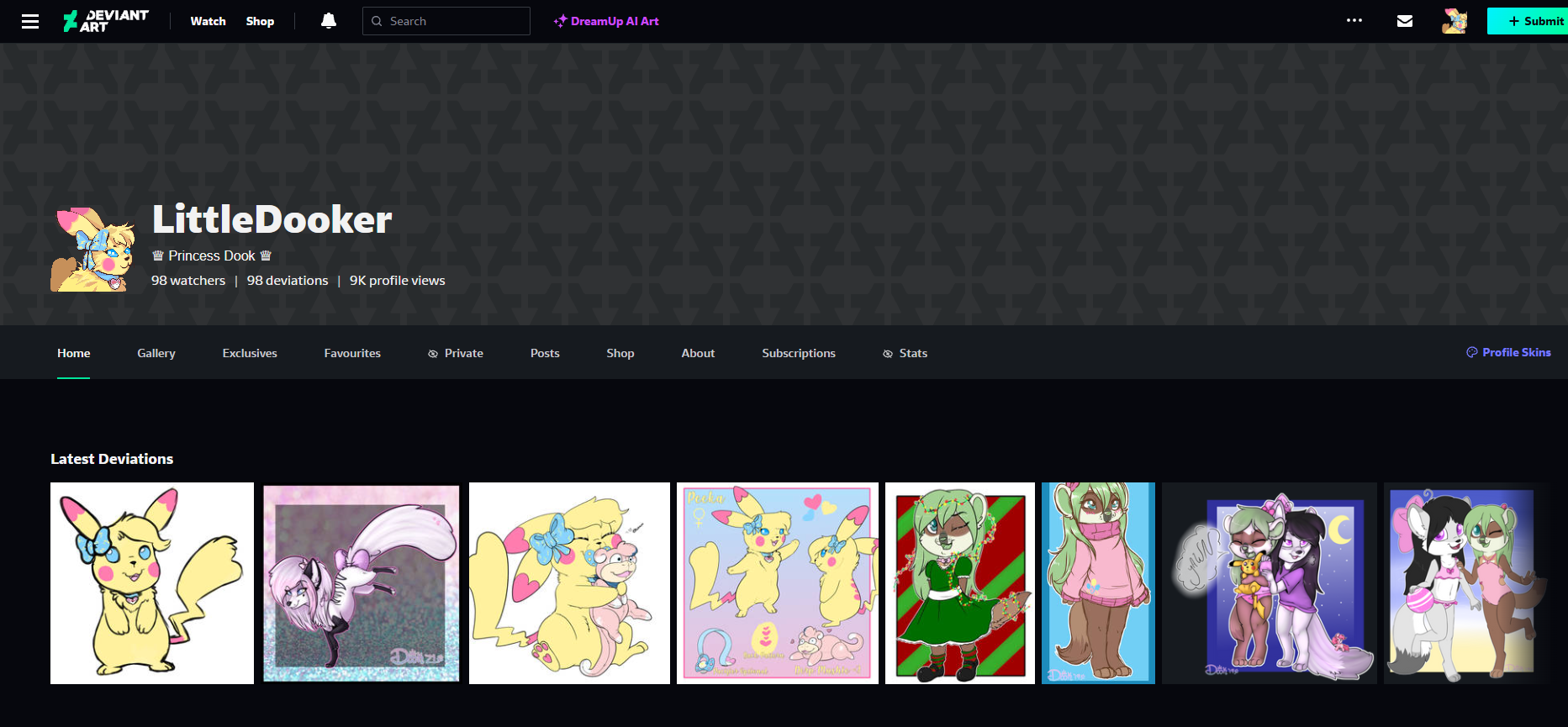Open the notifications bell

click(x=329, y=21)
